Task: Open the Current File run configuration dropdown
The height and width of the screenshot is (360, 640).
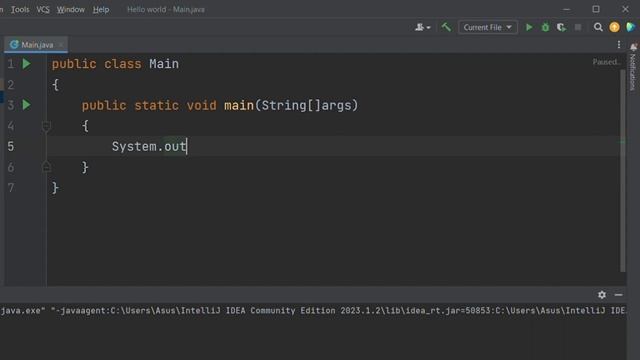Action: click(488, 27)
